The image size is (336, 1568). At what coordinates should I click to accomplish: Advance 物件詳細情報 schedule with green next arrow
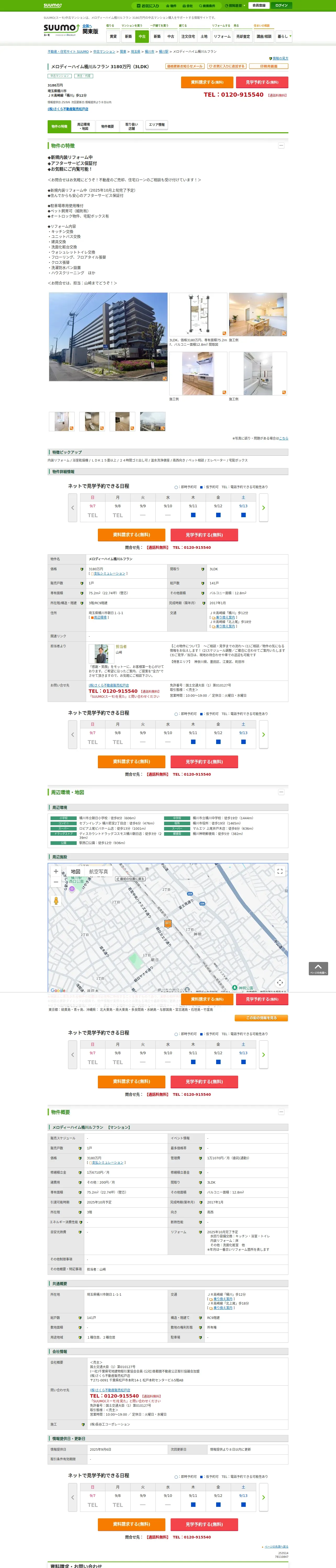click(x=264, y=508)
